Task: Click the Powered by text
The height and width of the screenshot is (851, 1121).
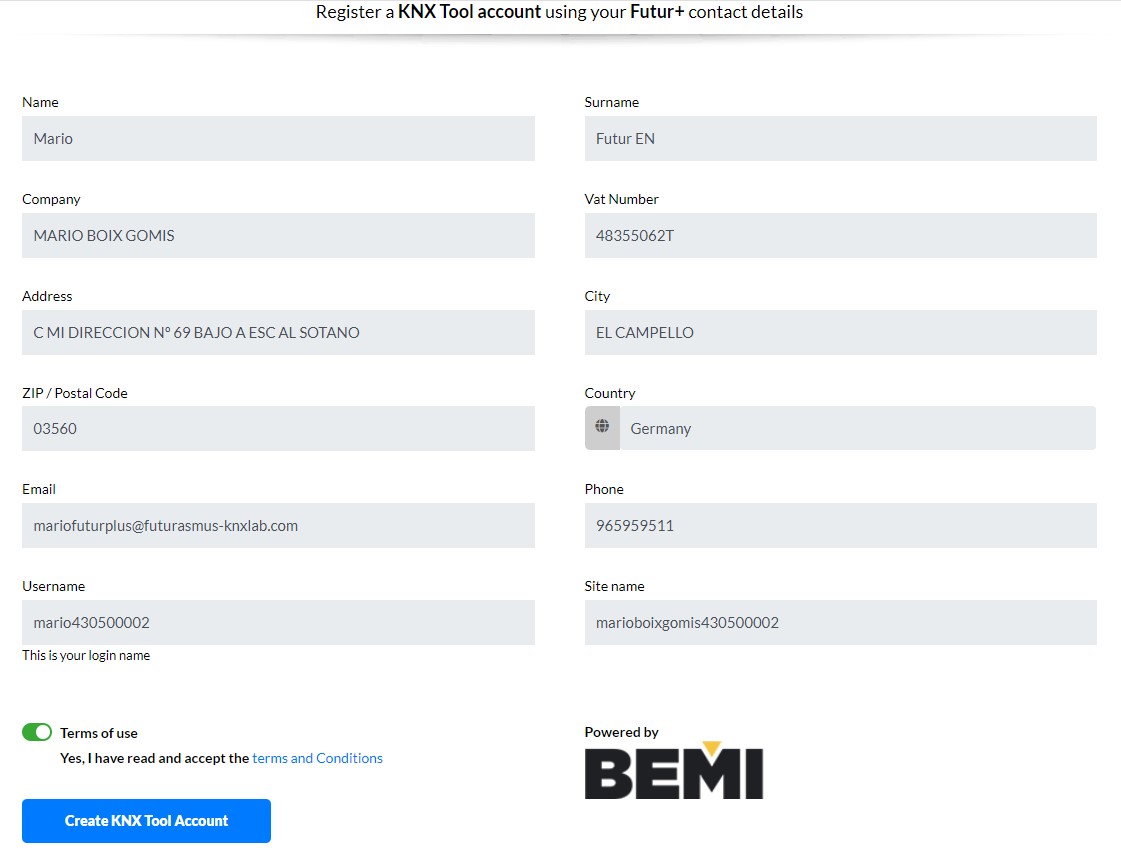Action: [x=621, y=732]
